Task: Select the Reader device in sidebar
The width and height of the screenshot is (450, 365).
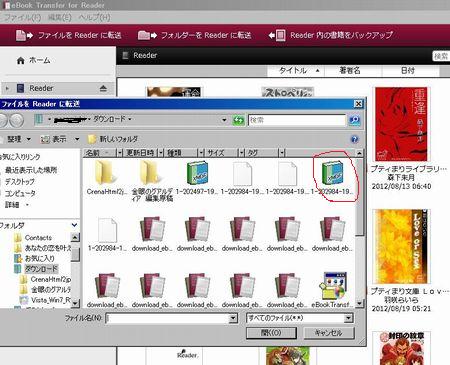Action: [x=41, y=88]
